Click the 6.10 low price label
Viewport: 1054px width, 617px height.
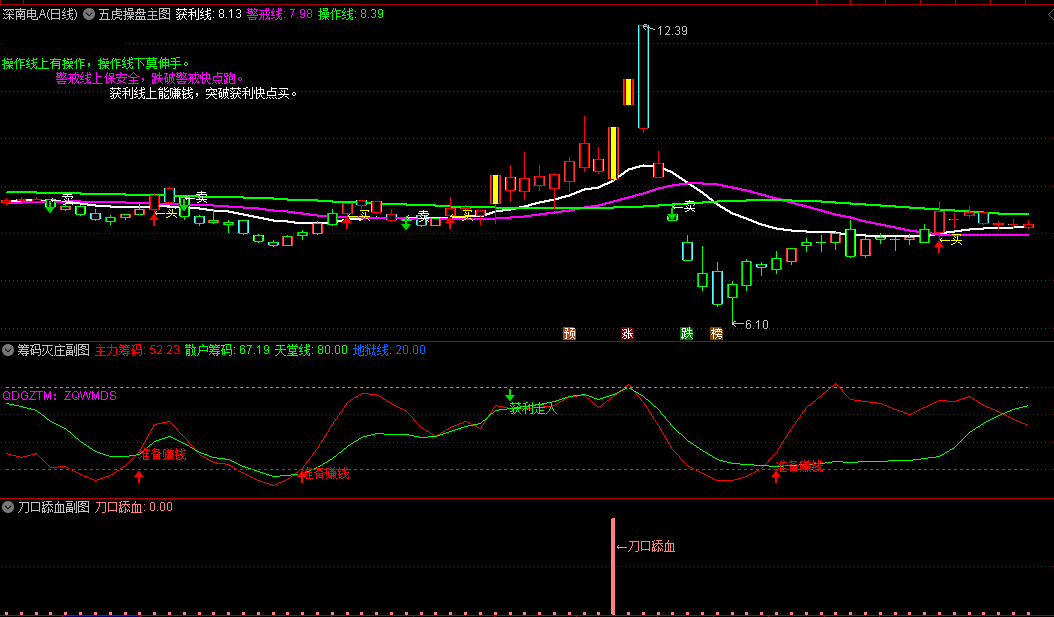tap(756, 325)
